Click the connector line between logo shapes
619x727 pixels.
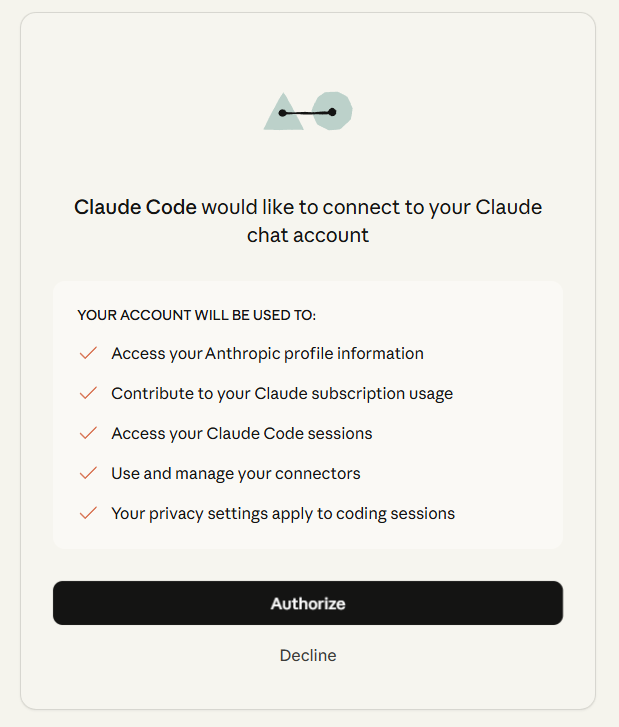point(308,113)
